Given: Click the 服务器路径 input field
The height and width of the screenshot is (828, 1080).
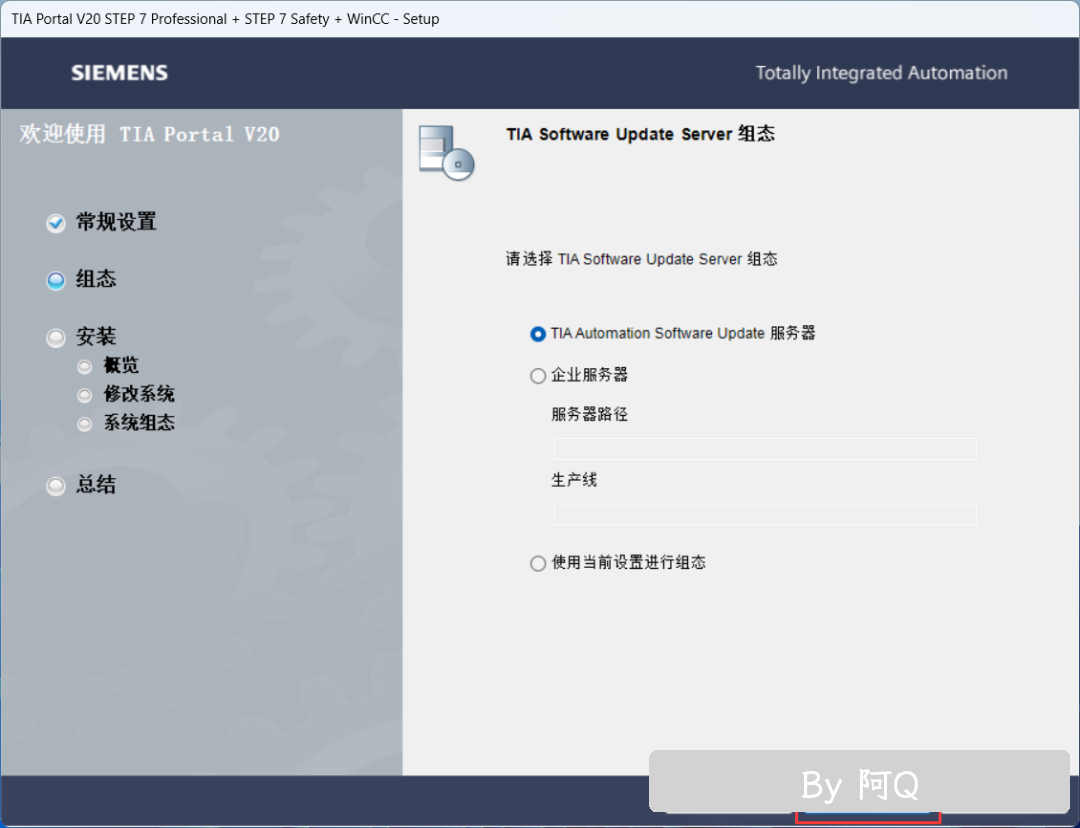Looking at the screenshot, I should click(765, 449).
